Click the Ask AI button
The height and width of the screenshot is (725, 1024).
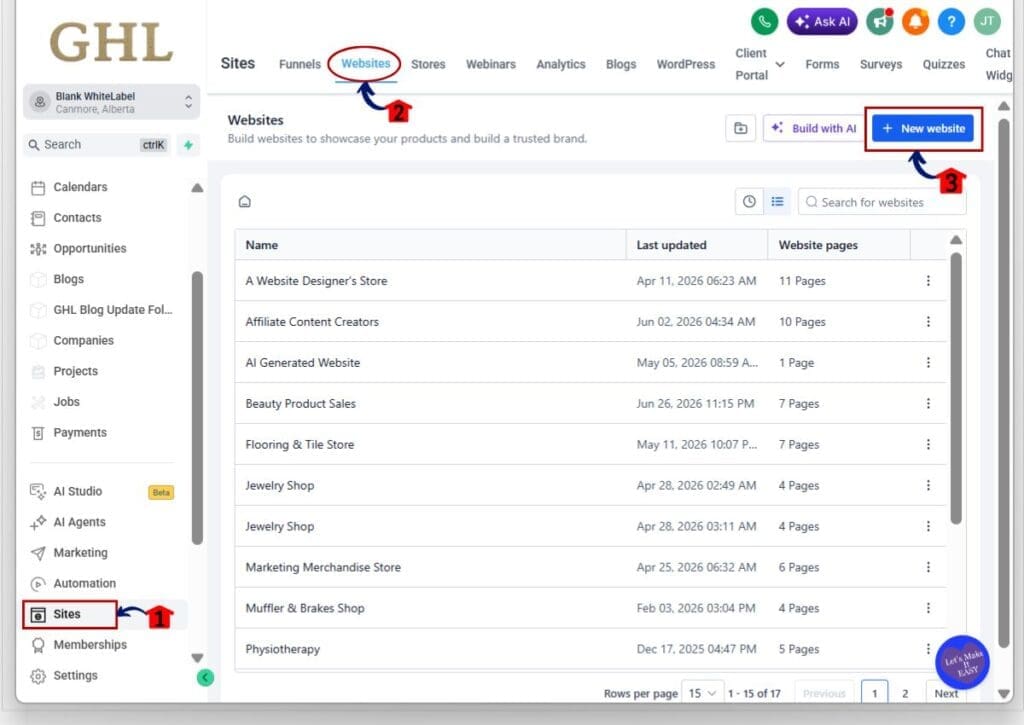click(822, 22)
